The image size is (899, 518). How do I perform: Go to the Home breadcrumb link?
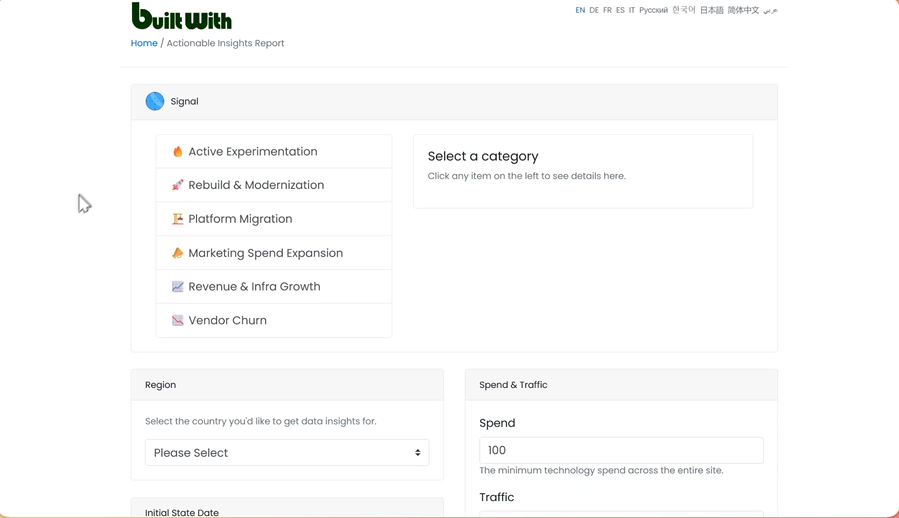[144, 43]
